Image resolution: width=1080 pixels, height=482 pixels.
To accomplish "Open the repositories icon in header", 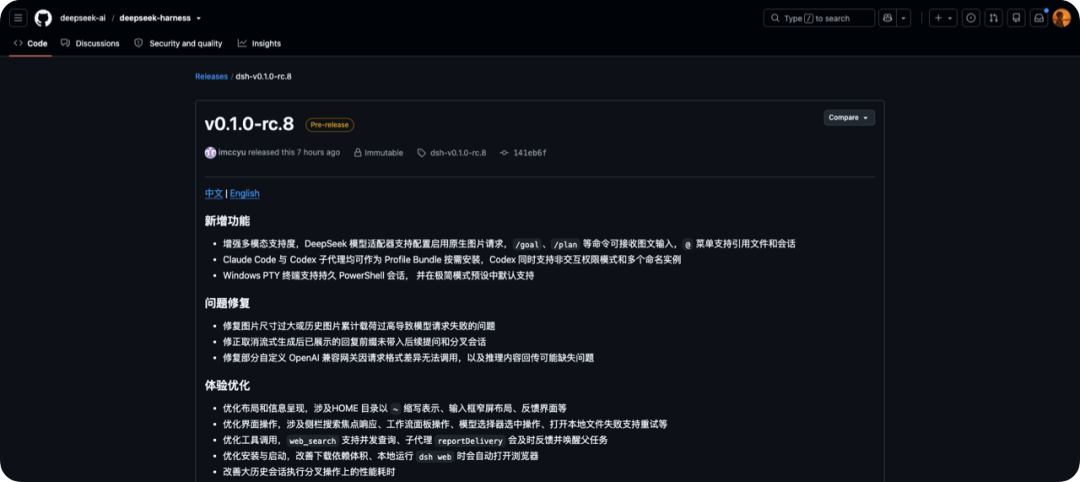I will [x=1016, y=18].
